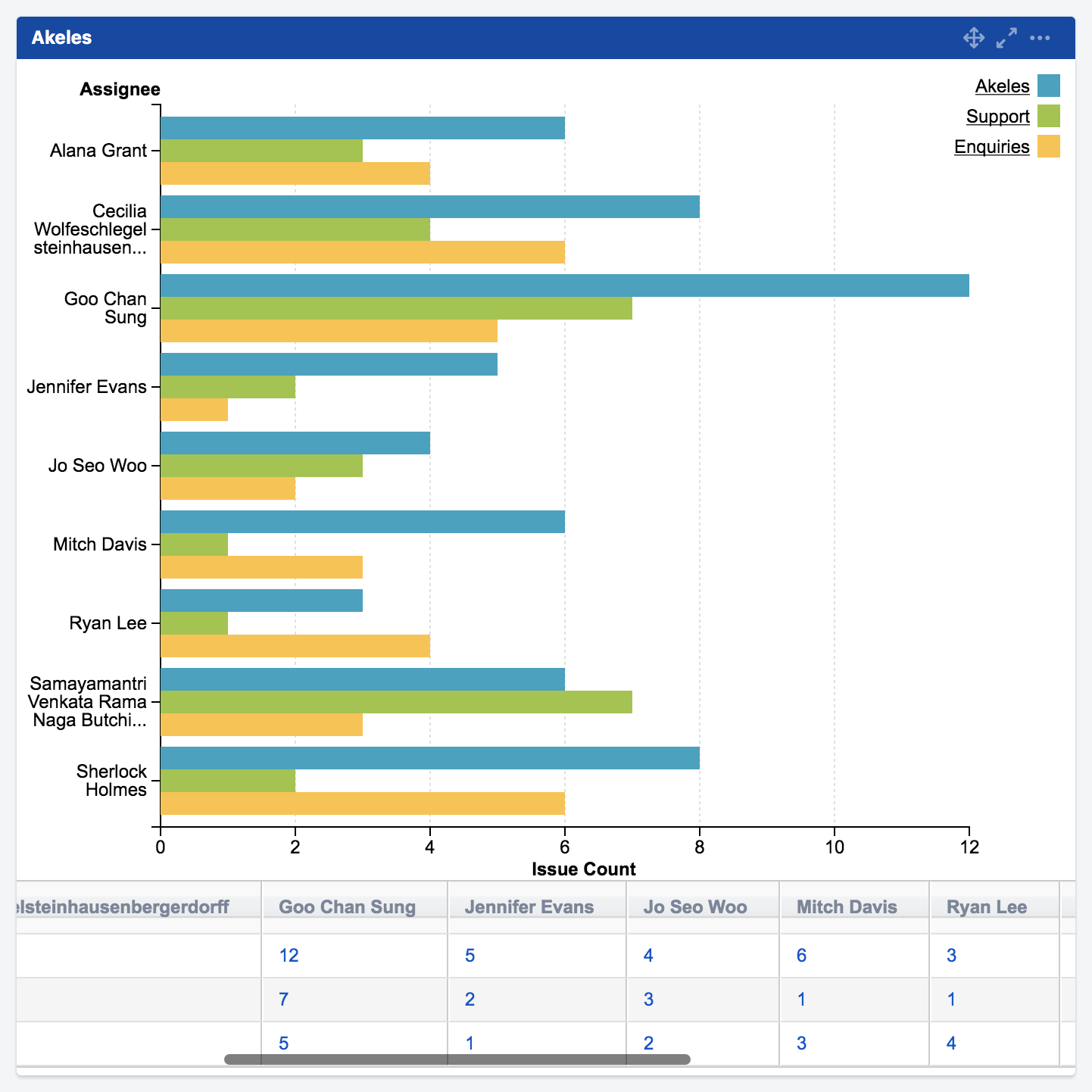Open issue count 5 for Jennifer Evans
The width and height of the screenshot is (1092, 1092).
pos(470,956)
